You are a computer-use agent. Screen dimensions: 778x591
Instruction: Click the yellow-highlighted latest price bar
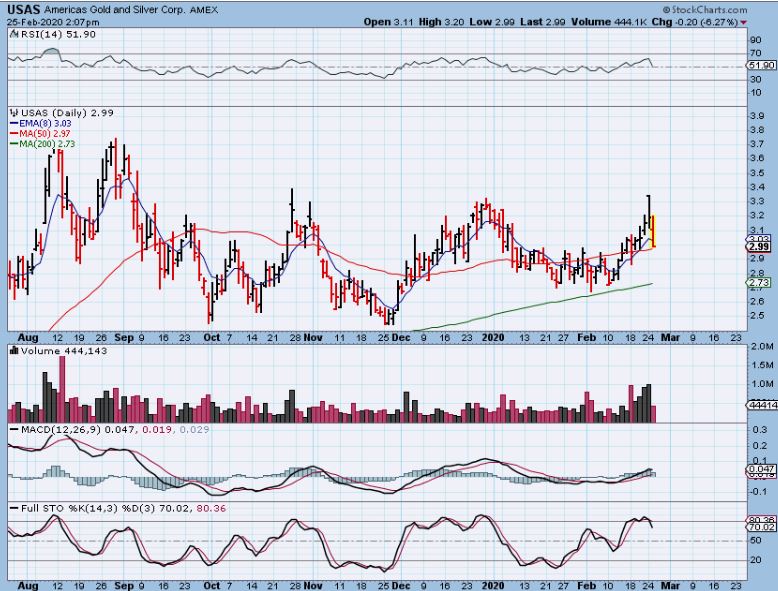(653, 231)
